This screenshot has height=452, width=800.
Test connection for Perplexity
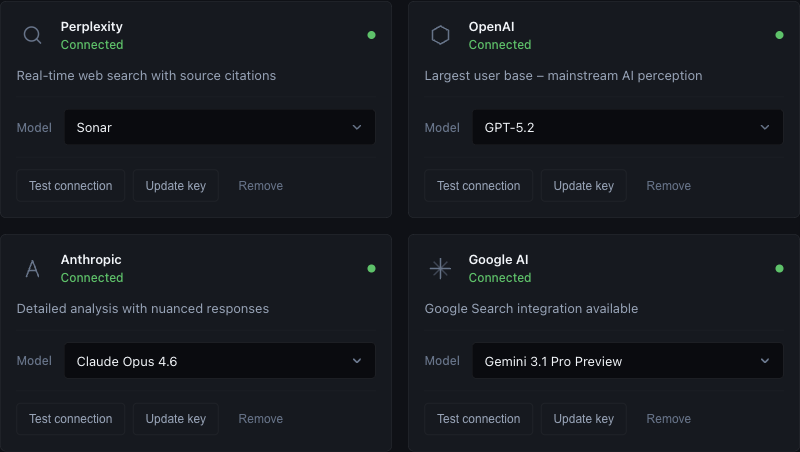pos(70,186)
